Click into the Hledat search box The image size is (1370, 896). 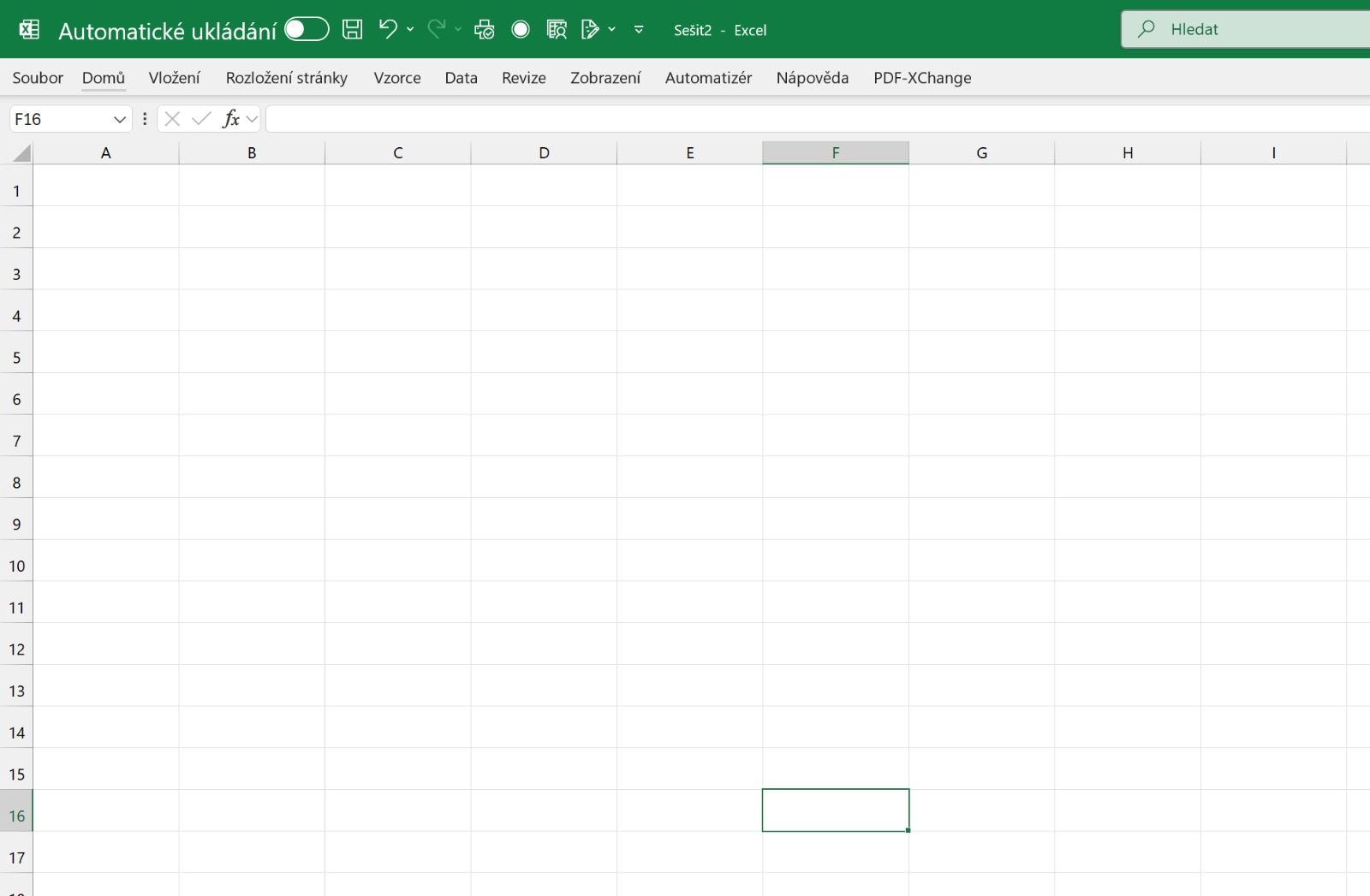click(x=1246, y=29)
